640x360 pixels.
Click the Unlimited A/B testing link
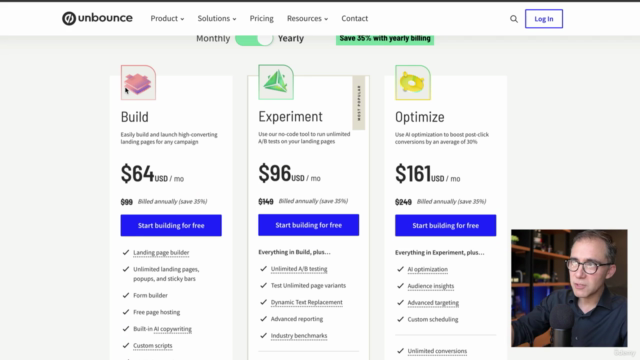tap(299, 269)
